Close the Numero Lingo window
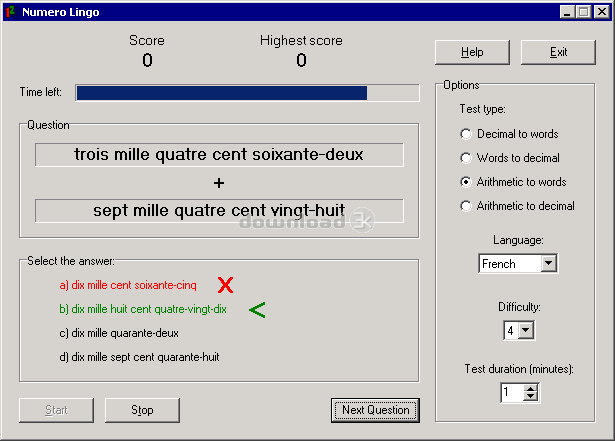The image size is (615, 441). pyautogui.click(x=600, y=11)
